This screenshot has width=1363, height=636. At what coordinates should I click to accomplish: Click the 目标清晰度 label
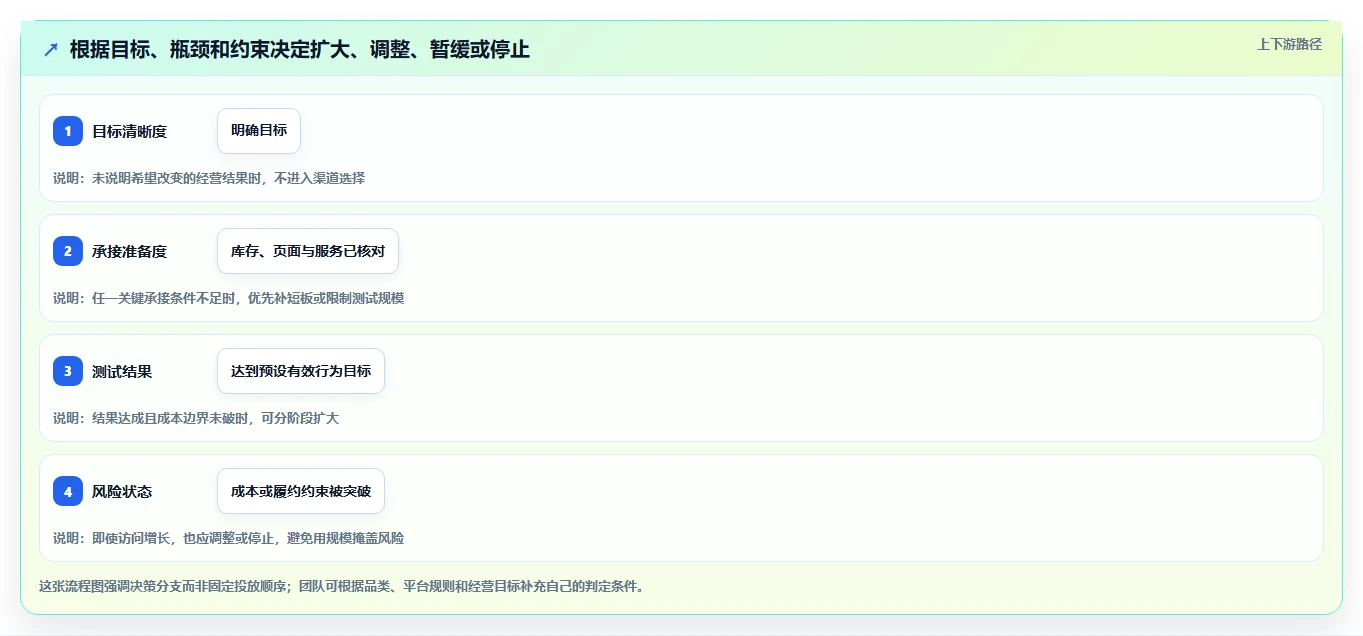(130, 131)
